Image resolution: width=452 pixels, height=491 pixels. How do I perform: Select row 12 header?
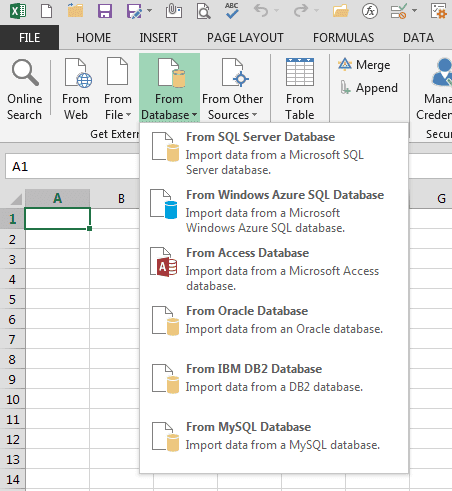point(12,439)
